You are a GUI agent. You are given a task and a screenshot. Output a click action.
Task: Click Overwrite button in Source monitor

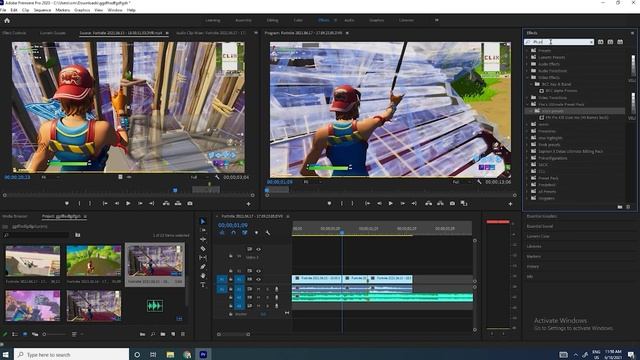click(178, 203)
